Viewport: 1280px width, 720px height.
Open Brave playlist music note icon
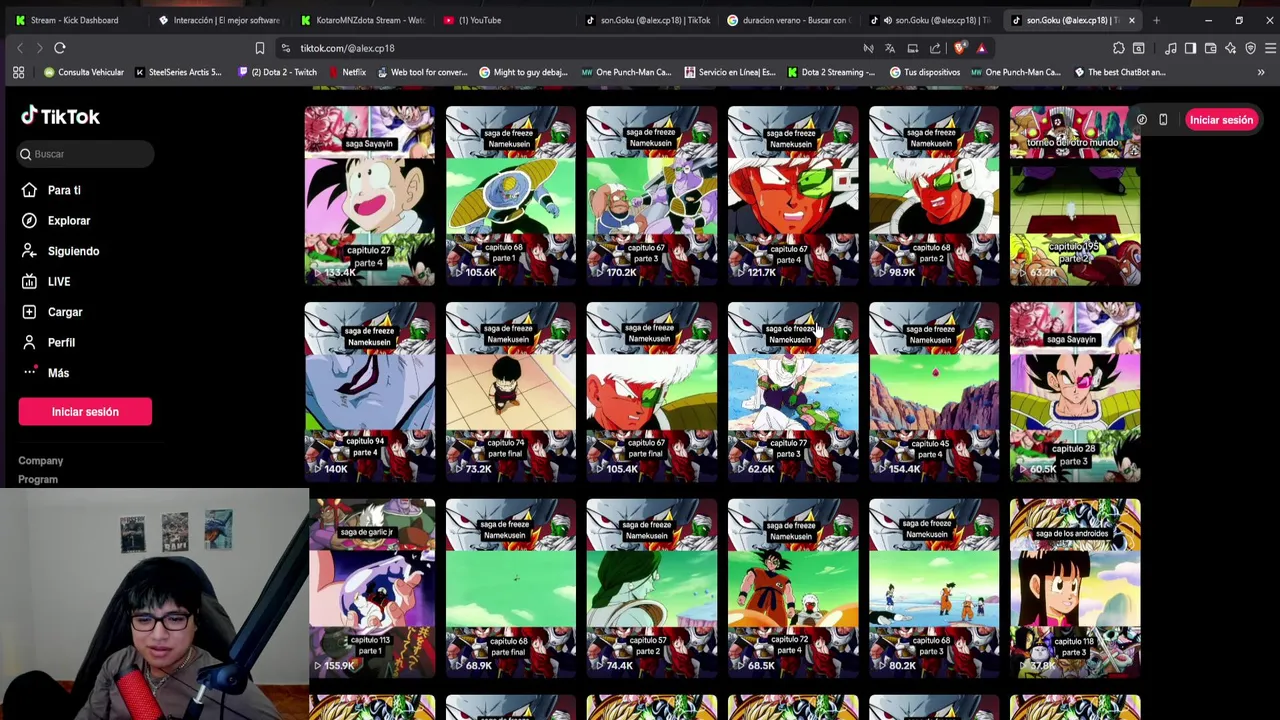coord(1171,48)
